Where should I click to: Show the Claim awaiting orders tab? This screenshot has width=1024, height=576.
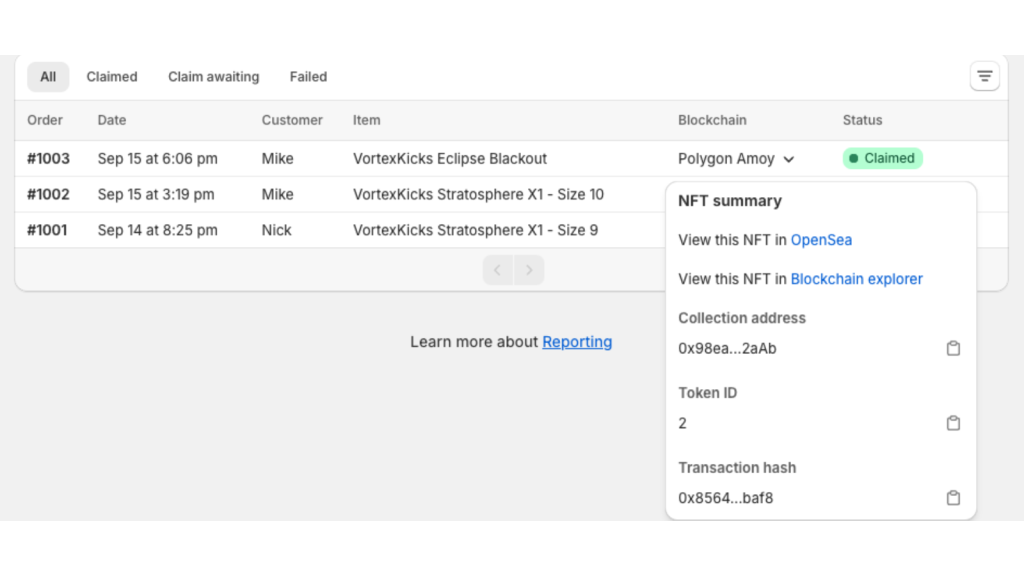[x=213, y=77]
